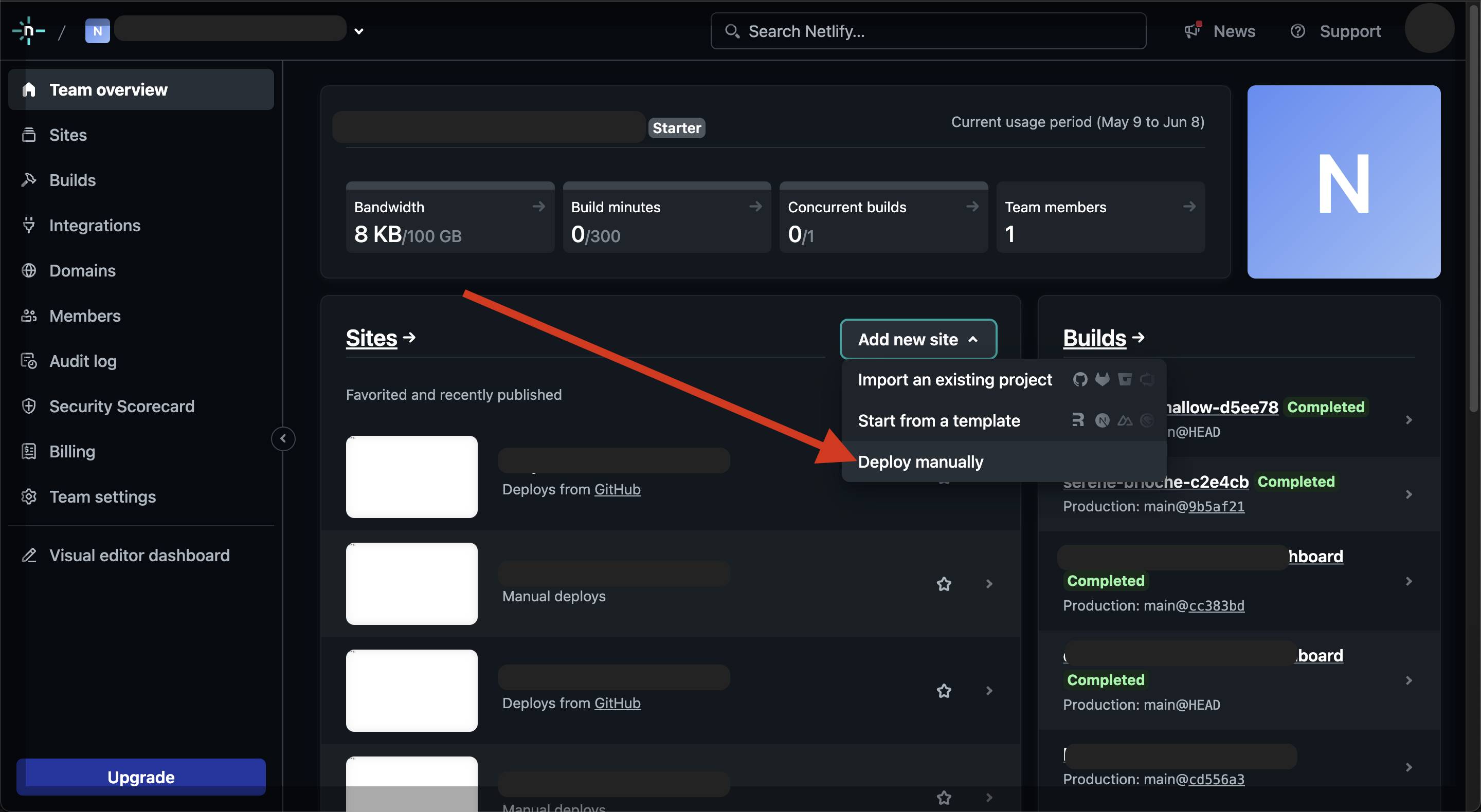Expand the d5ee78 build row chevron
Viewport: 1481px width, 812px height.
[x=1408, y=420]
